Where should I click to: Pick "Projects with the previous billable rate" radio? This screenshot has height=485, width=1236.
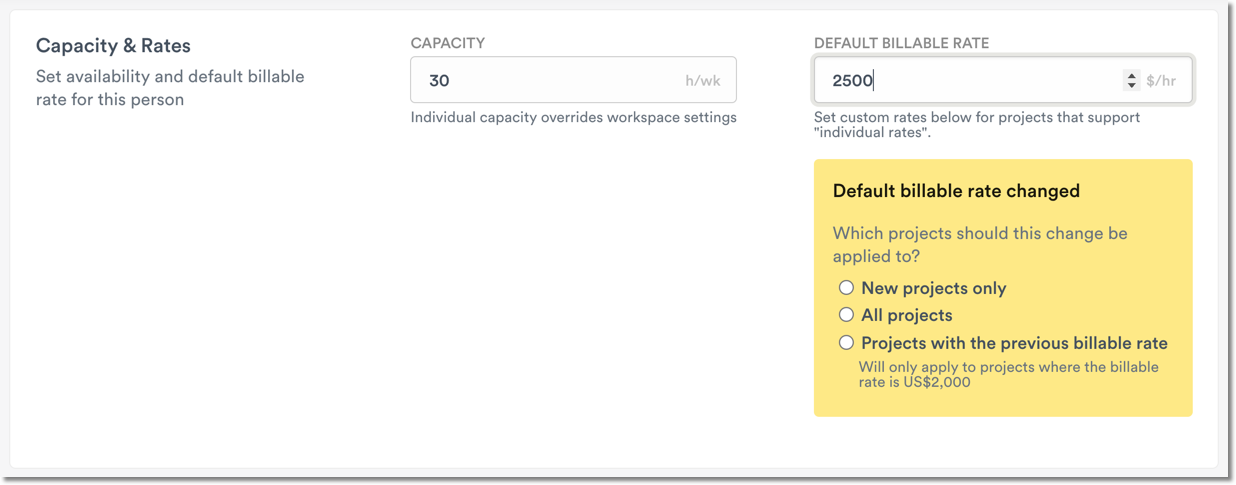(x=846, y=343)
